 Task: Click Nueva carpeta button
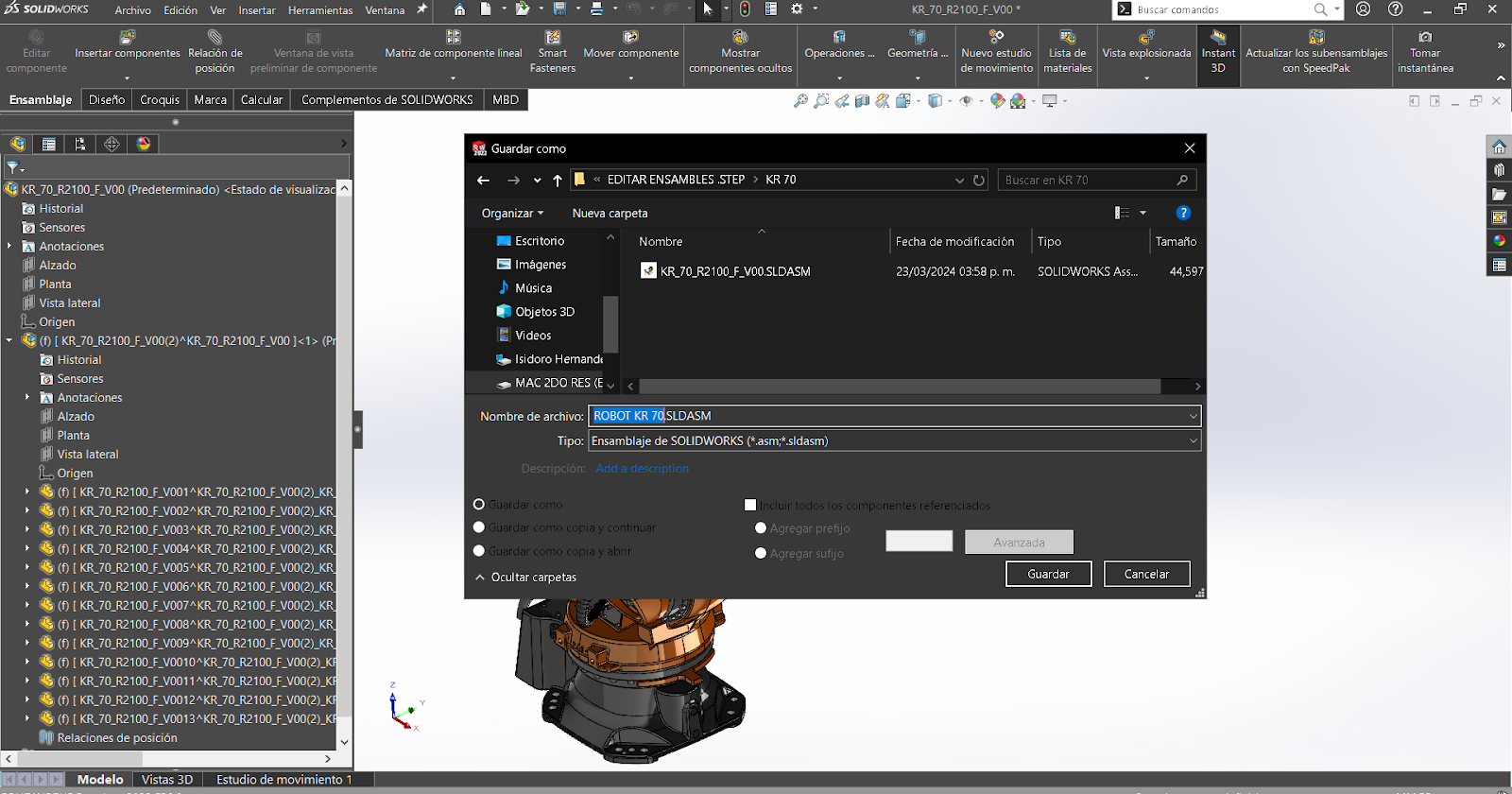coord(610,213)
